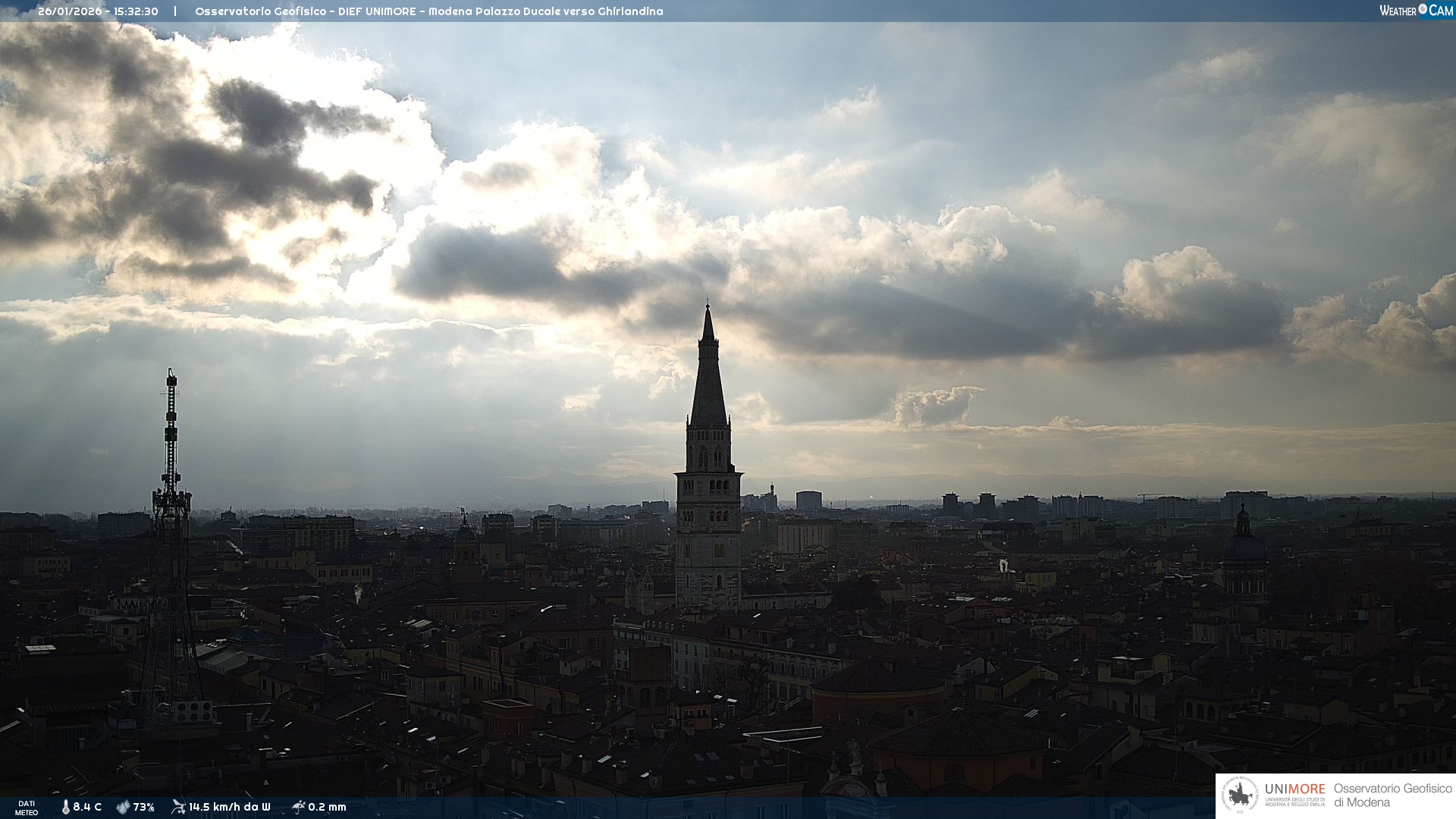Click Osservatorio Geofisico di Modena text
The width and height of the screenshot is (1456, 819).
click(1392, 795)
